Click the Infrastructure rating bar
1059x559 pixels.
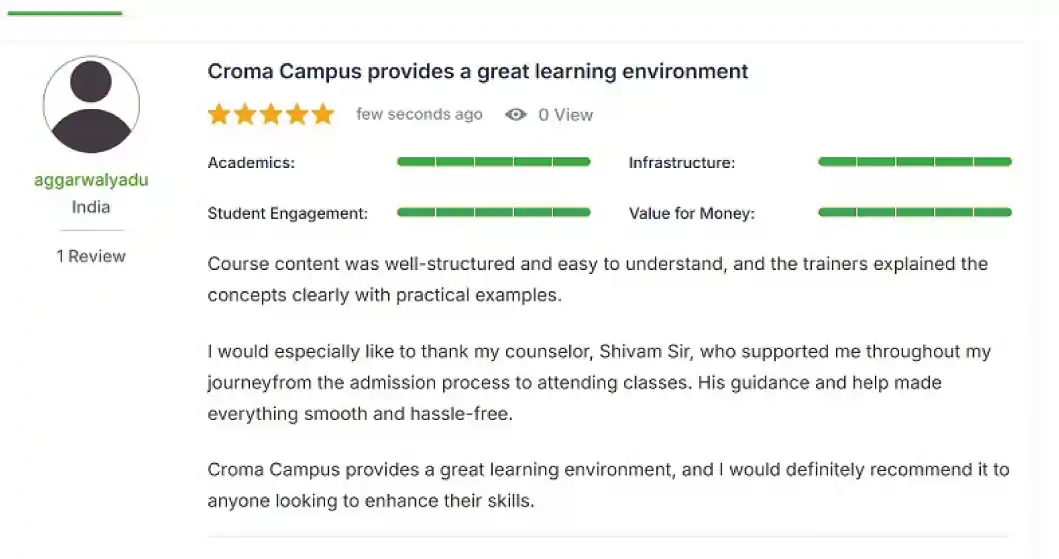pos(914,162)
